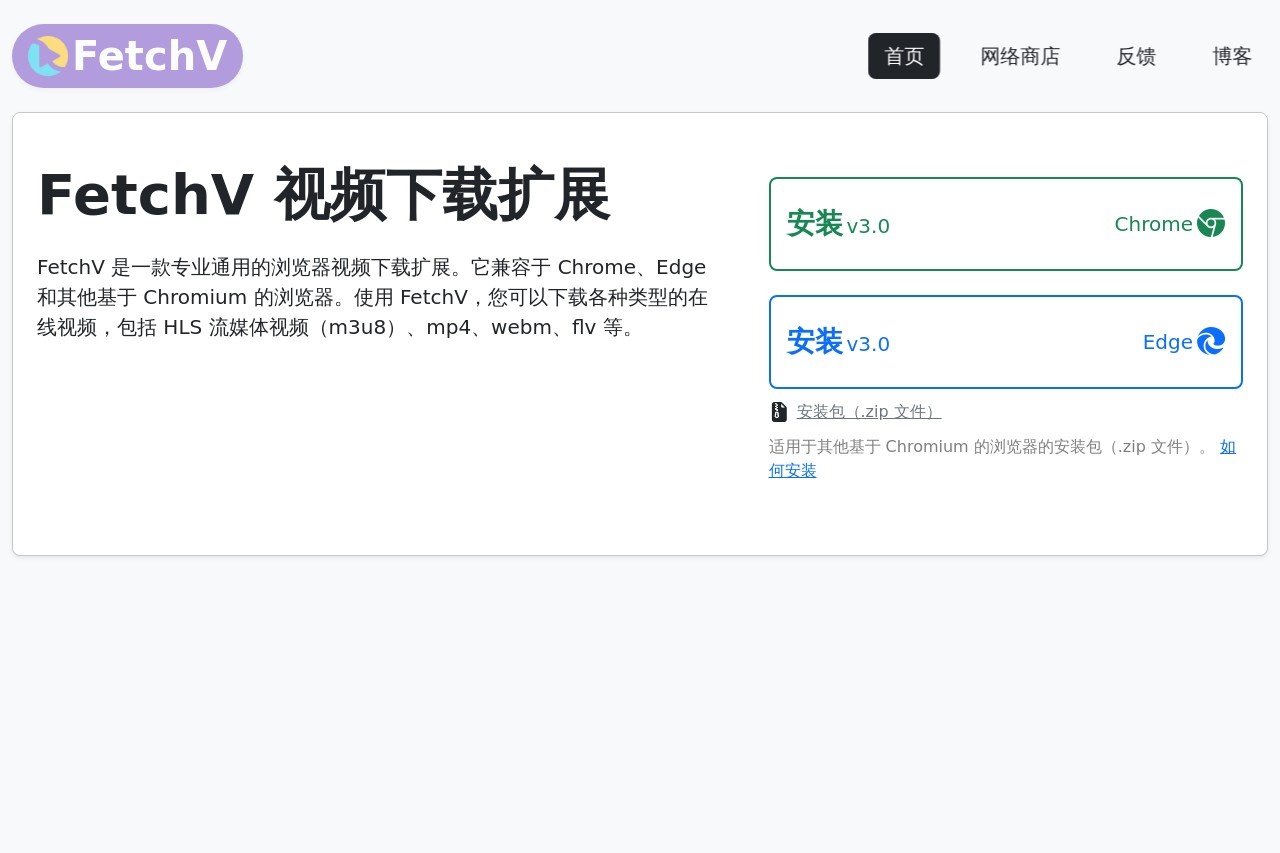Click v3.0 version in Edge install box

click(x=867, y=345)
